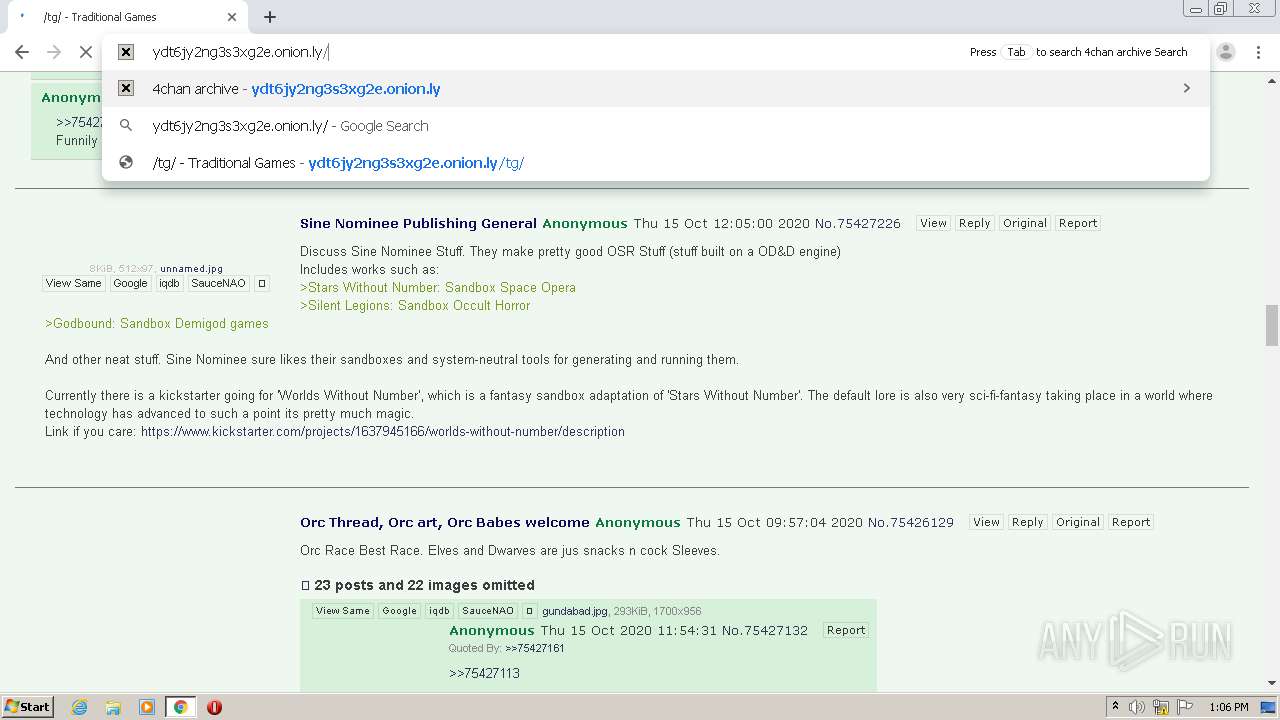This screenshot has width=1280, height=720.
Task: Close the /tg/ Traditional Games tab
Action: (232, 17)
